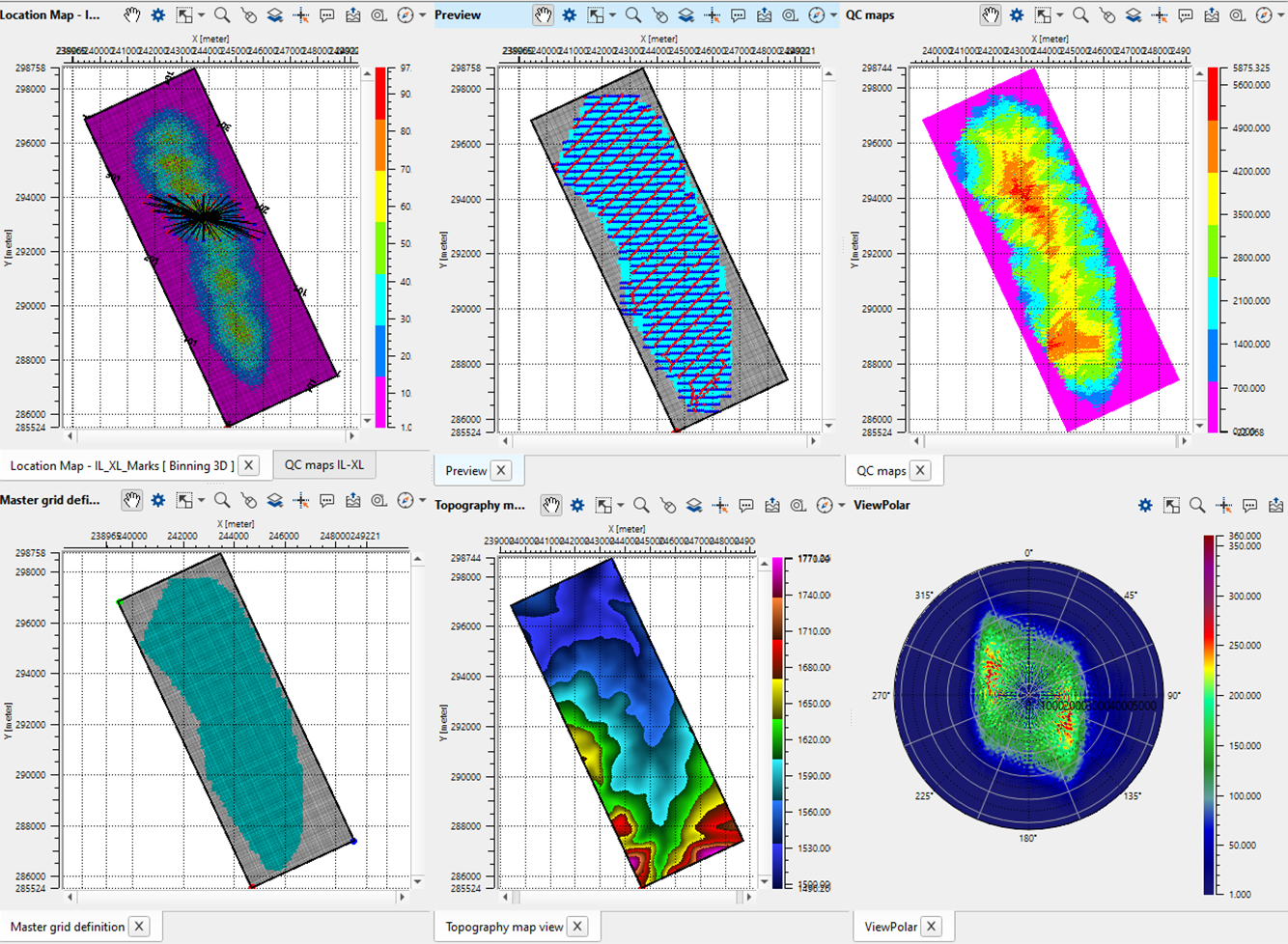Expand the compass dropdown arrow in Location Map toolbar
Viewport: 1288px width, 944px height.
coord(422,15)
